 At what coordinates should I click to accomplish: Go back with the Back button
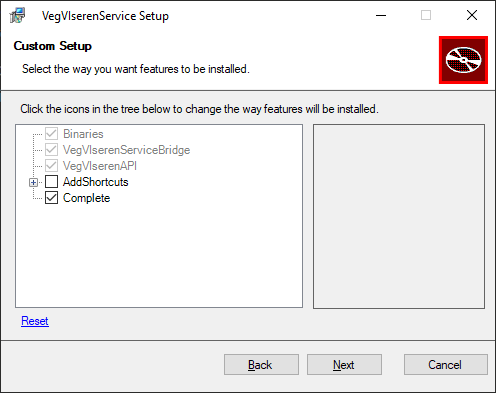pos(261,365)
